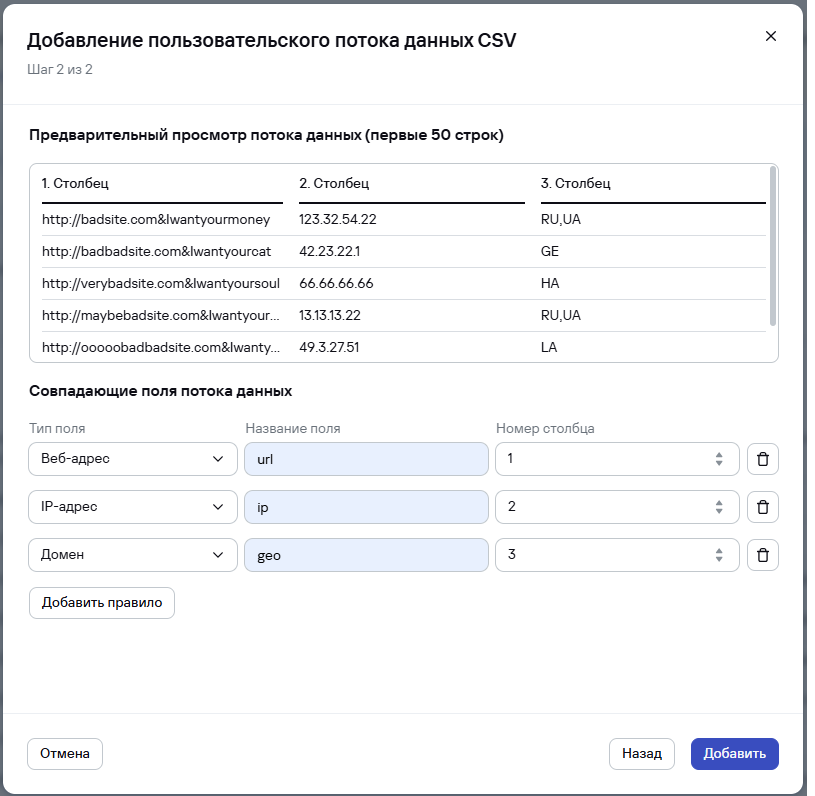Viewport: 815px width, 796px height.
Task: Change column number stepper showing 1
Action: tap(719, 459)
